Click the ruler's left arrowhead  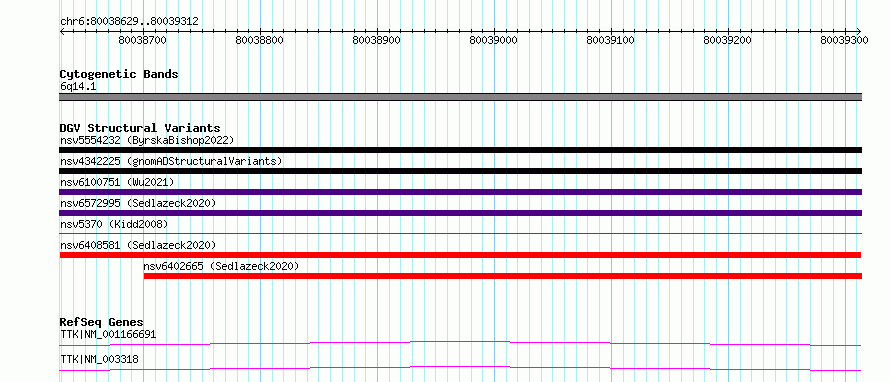click(x=62, y=31)
